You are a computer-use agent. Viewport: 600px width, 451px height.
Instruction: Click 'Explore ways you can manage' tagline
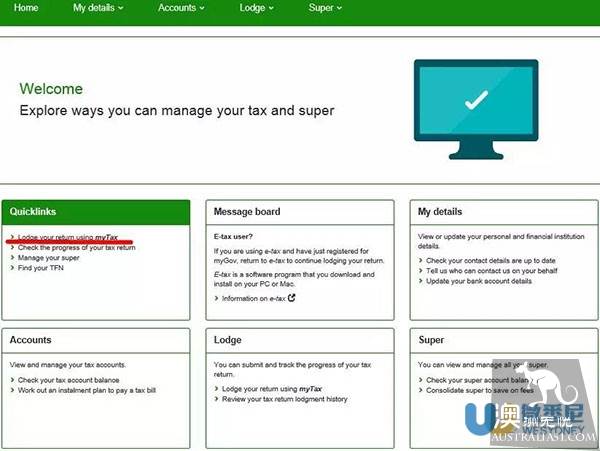(177, 111)
